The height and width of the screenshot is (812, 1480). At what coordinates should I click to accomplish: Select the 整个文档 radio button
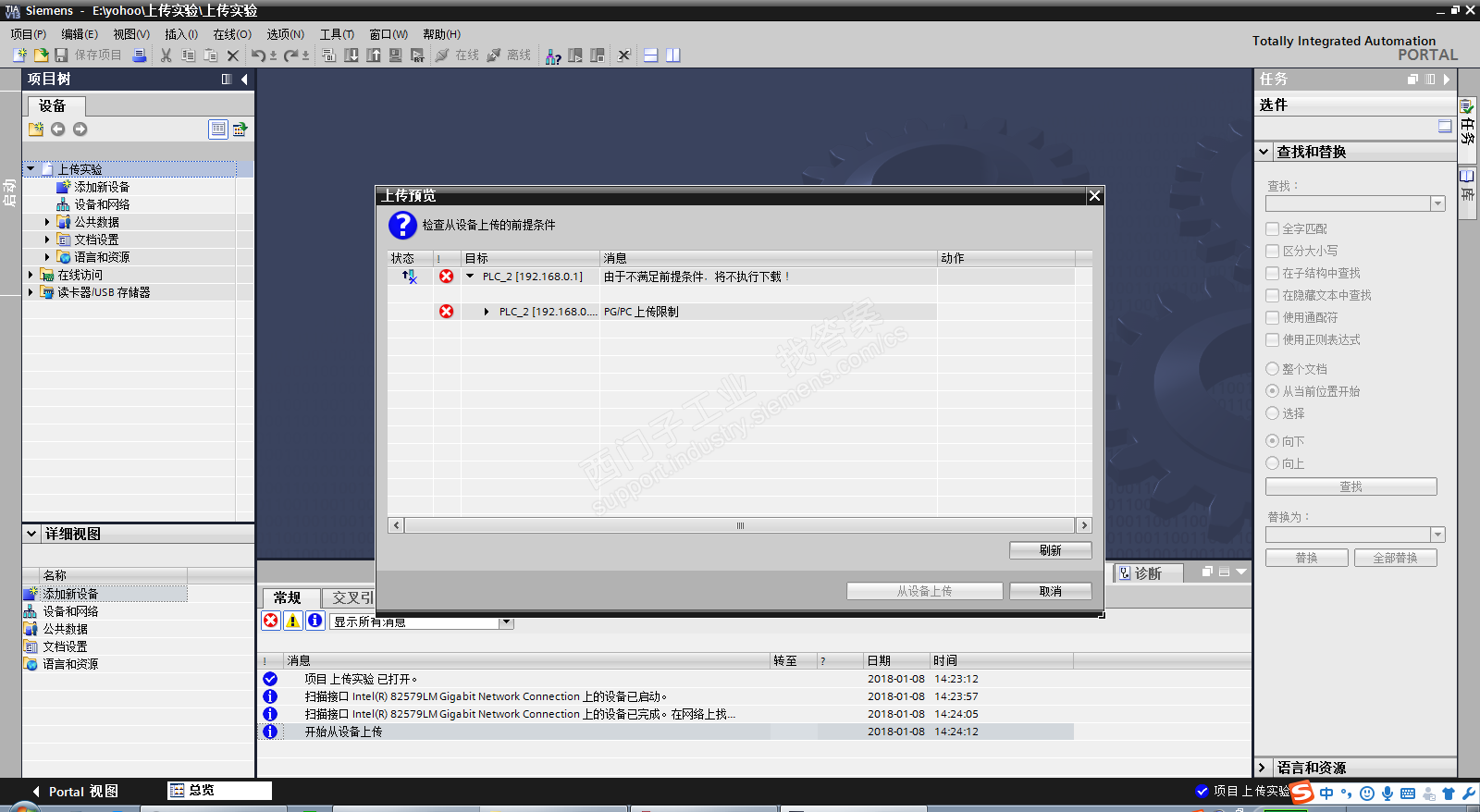(1273, 369)
